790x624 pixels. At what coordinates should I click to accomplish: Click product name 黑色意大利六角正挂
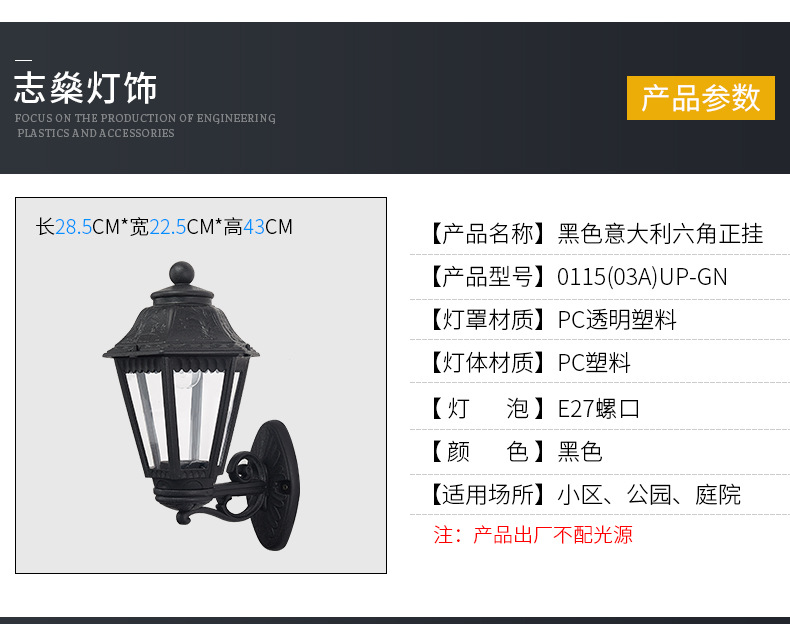point(660,234)
